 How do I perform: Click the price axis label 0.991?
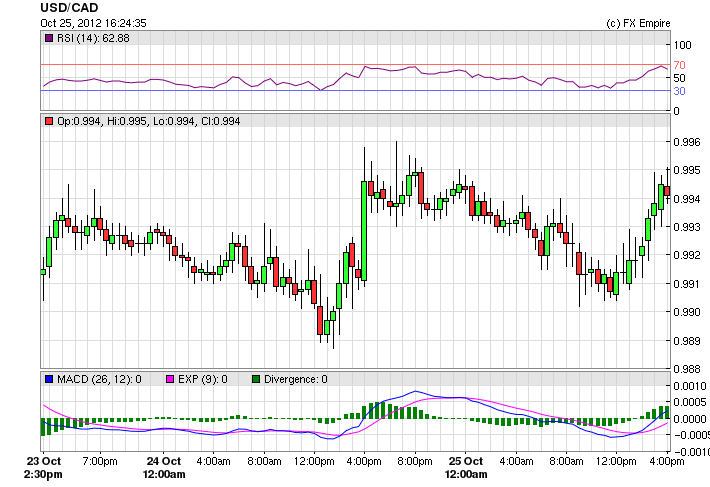pyautogui.click(x=687, y=284)
